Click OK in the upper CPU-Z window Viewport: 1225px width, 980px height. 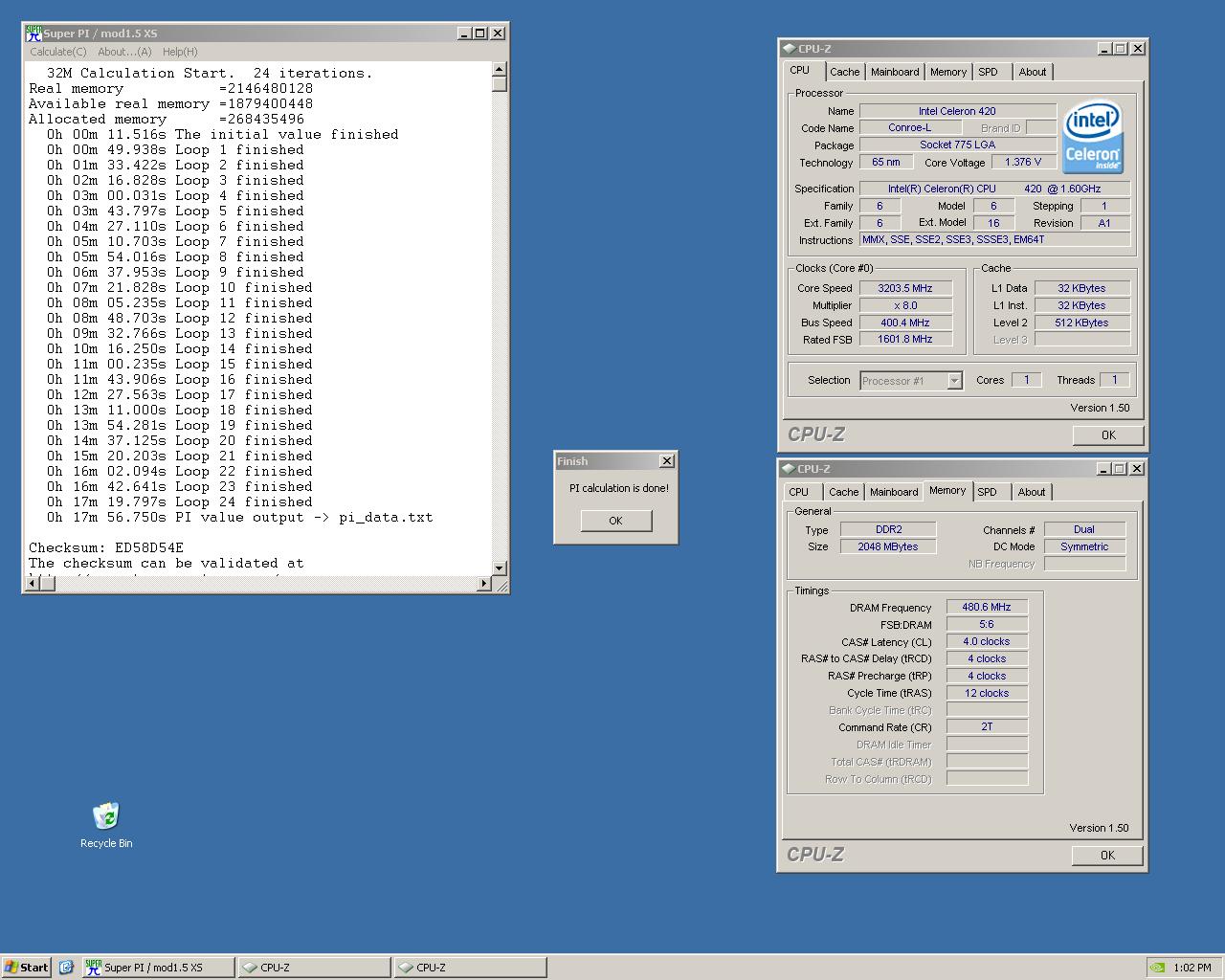1107,435
